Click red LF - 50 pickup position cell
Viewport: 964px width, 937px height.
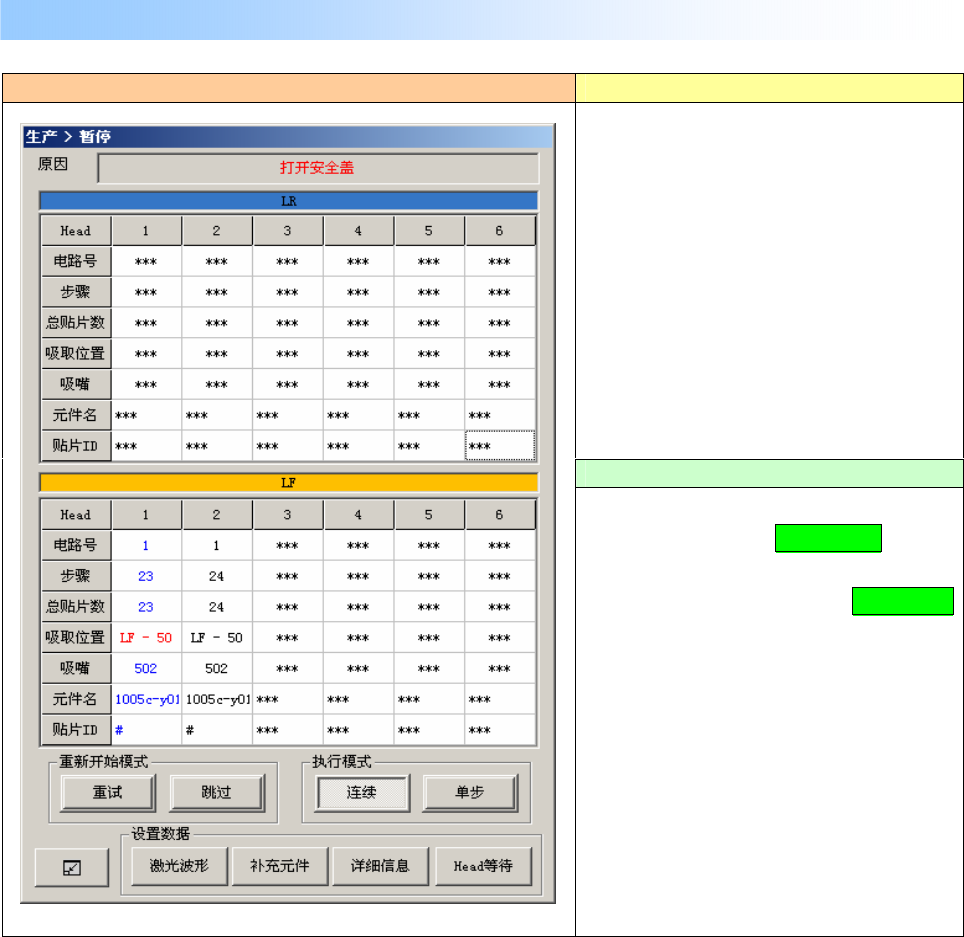pos(146,638)
